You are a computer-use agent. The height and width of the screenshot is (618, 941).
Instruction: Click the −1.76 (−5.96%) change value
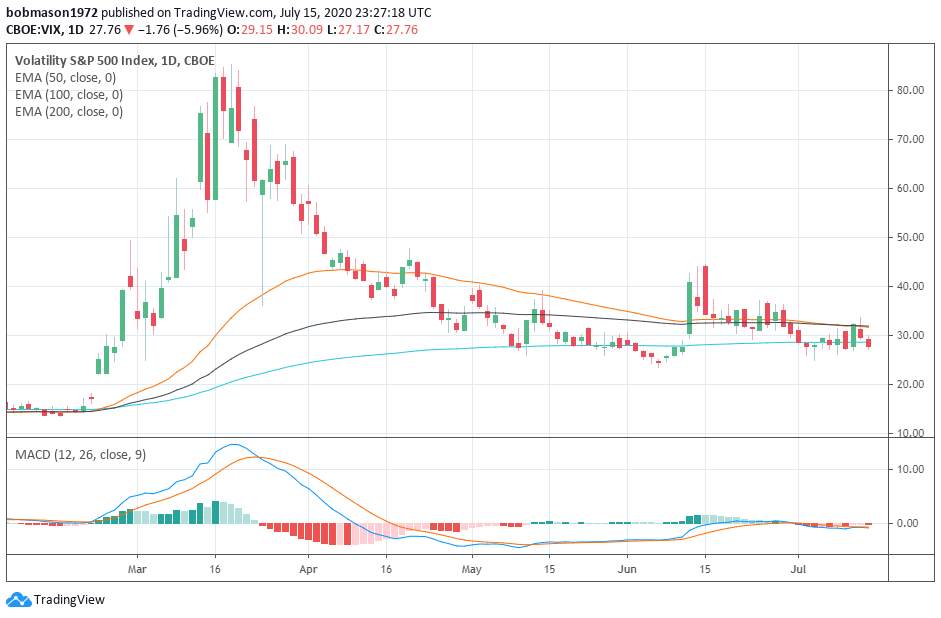point(181,29)
